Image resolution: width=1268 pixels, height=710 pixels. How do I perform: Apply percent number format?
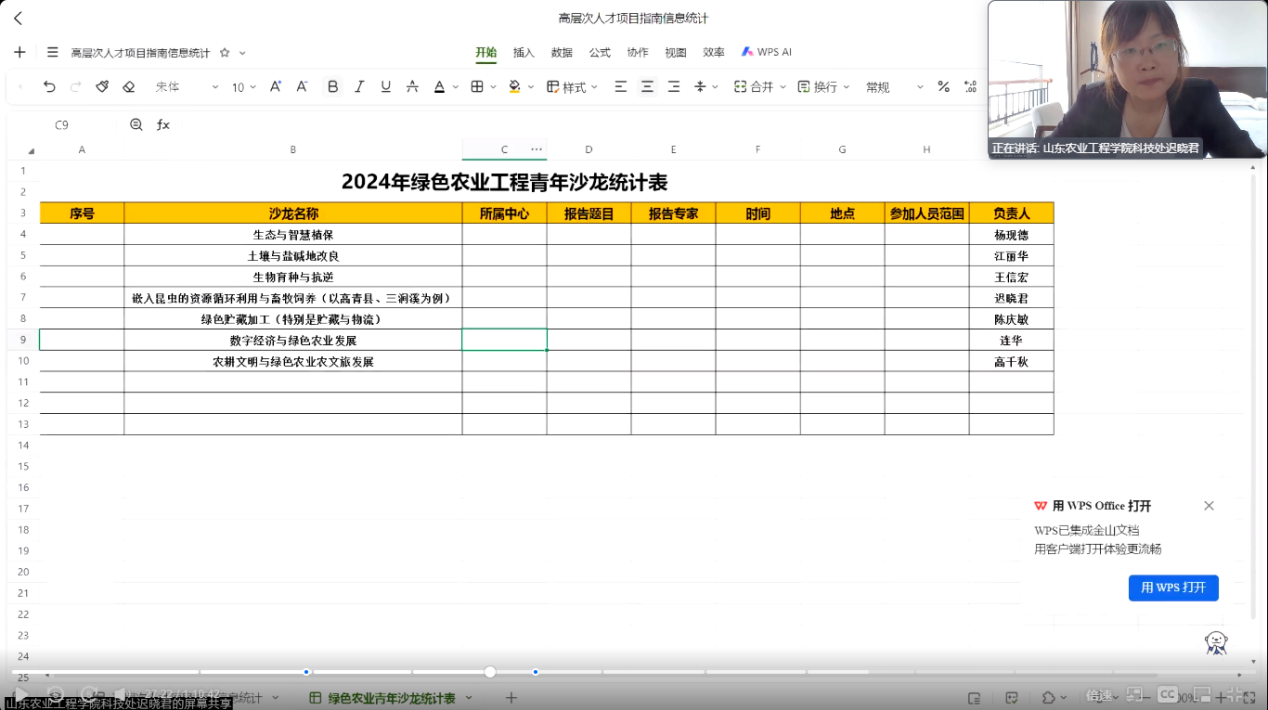pos(942,87)
